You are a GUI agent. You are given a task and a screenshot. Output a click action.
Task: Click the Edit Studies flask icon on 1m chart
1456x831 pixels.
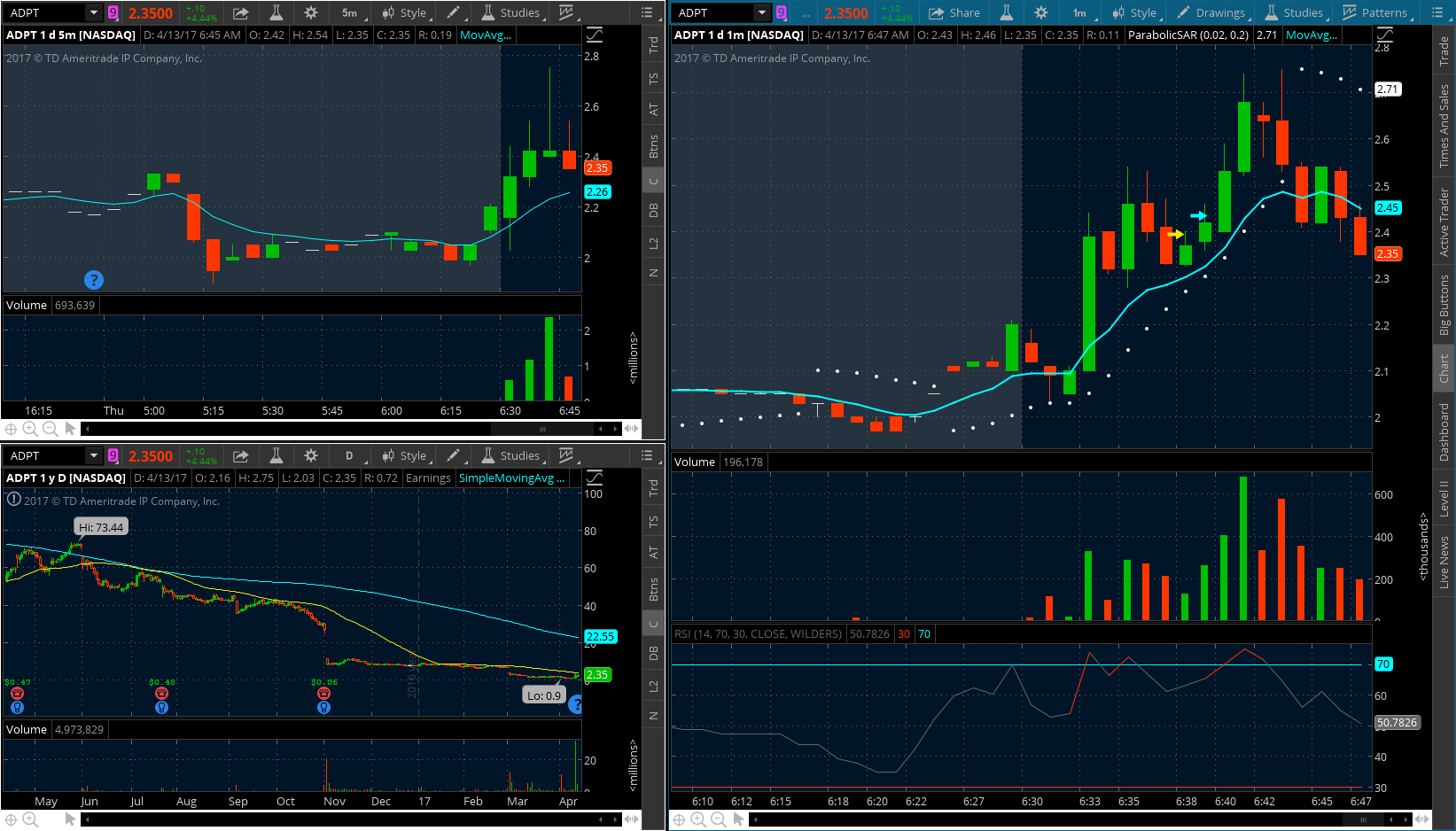(x=1007, y=12)
